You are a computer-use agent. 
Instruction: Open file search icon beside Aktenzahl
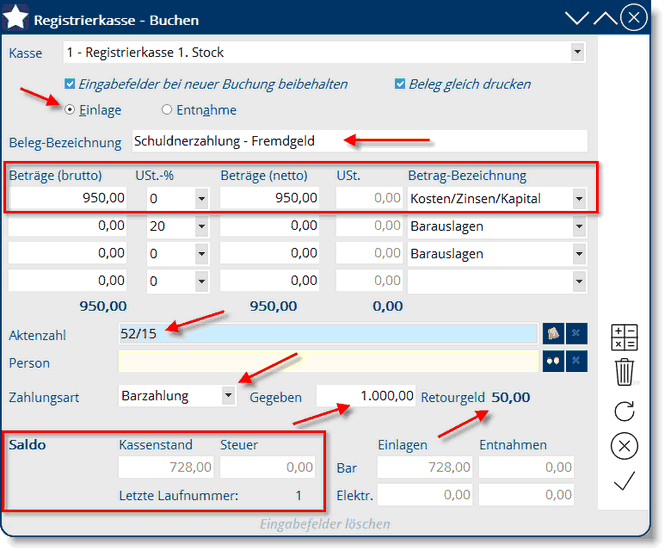553,333
